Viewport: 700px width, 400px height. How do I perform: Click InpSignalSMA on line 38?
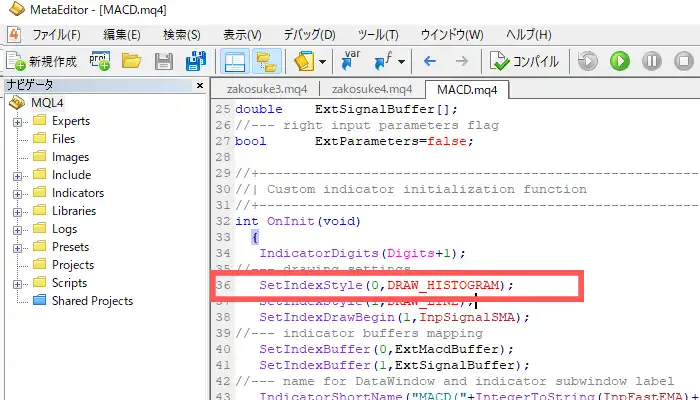tap(467, 317)
